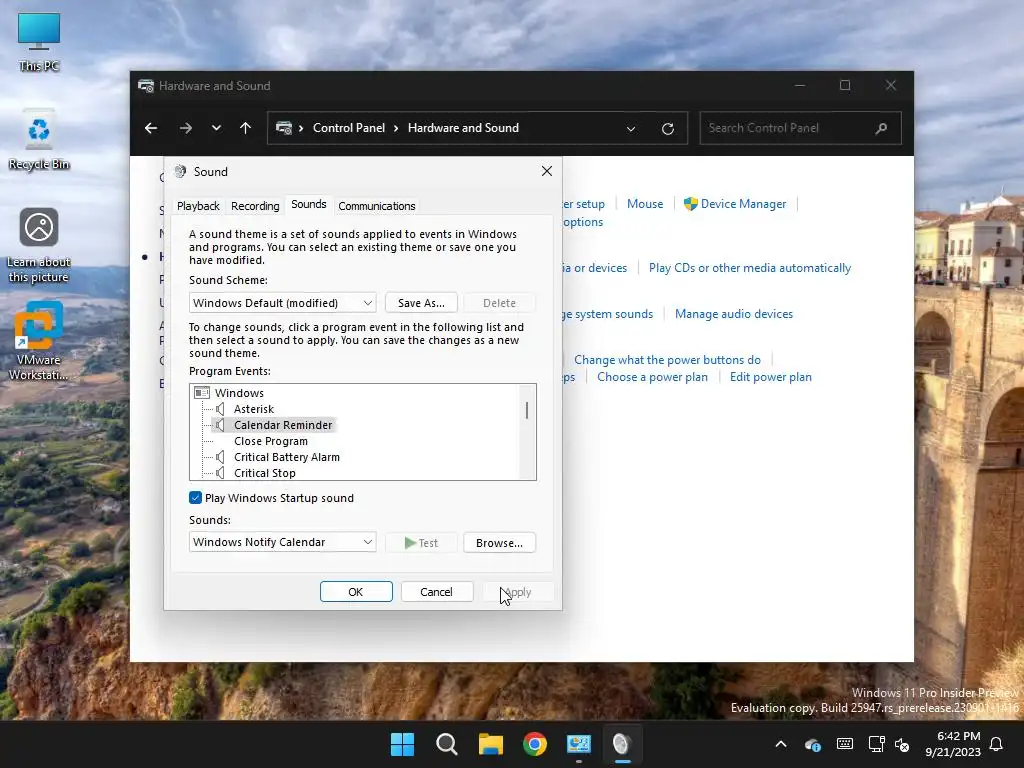This screenshot has width=1024, height=768.
Task: Select Critical Battery Alarm event
Action: pos(287,457)
